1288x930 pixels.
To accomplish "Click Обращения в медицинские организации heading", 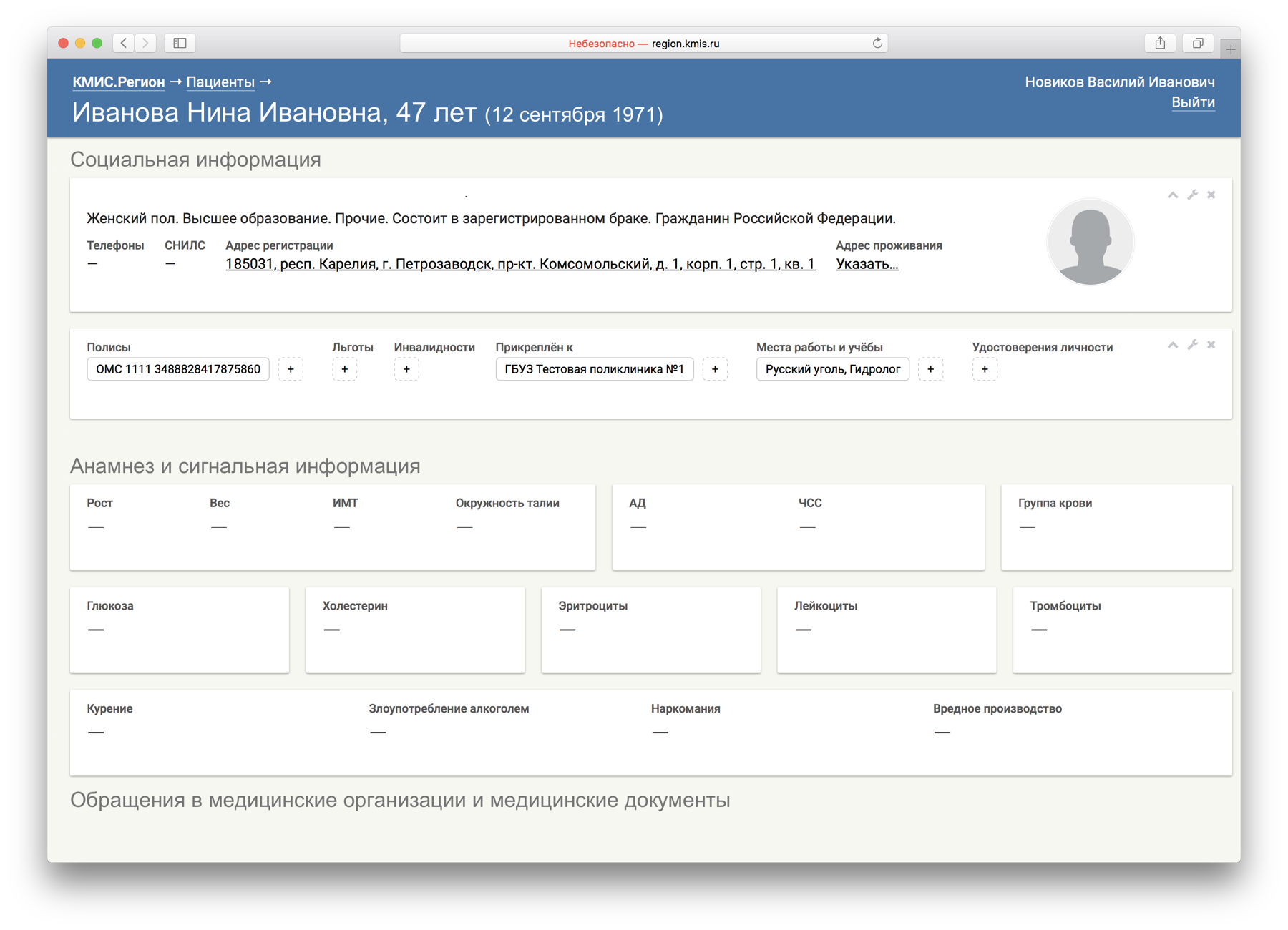I will [400, 800].
